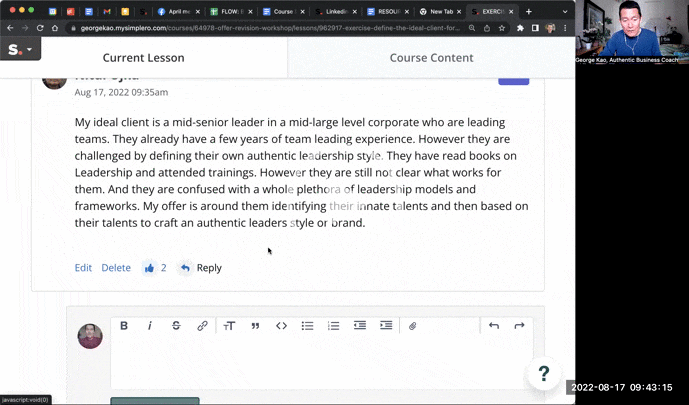Screen dimensions: 689x405
Task: Open the browser extensions puzzle icon
Action: pyautogui.click(x=521, y=28)
